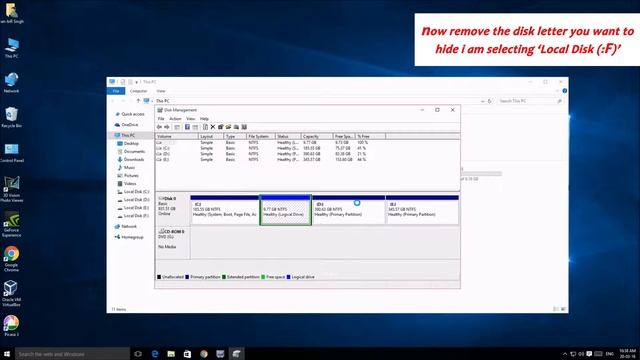Image resolution: width=640 pixels, height=360 pixels.
Task: Select the (E:) Primary Partition block
Action: click(422, 210)
